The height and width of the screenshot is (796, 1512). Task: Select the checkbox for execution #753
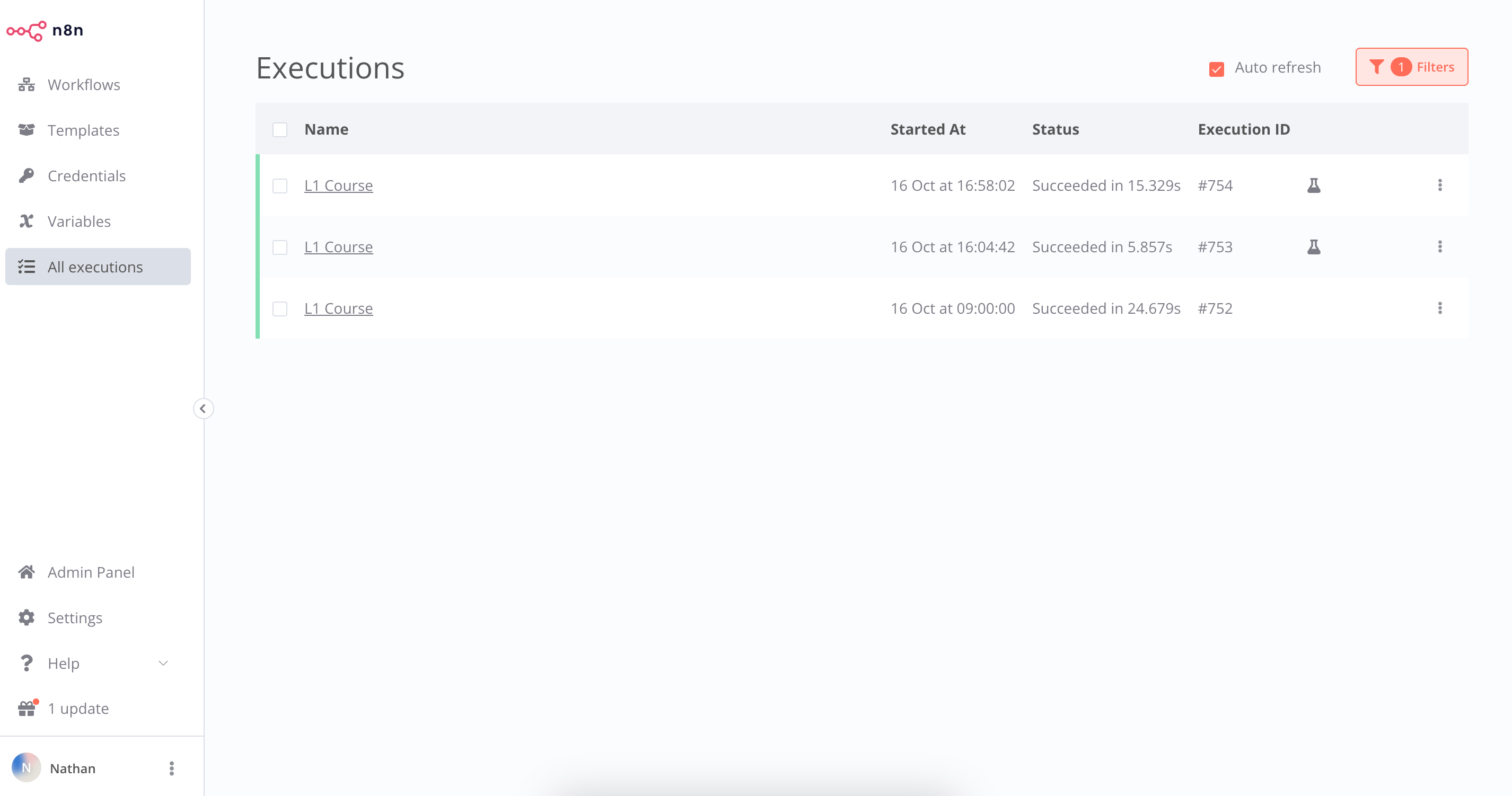pos(280,247)
